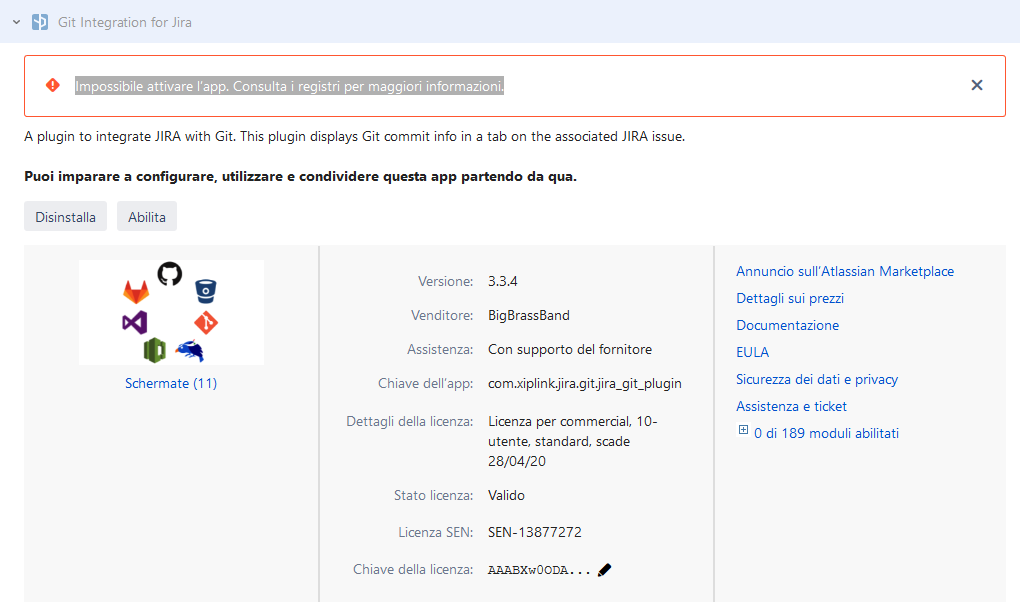Open Assistenza e ticket link

(x=791, y=407)
